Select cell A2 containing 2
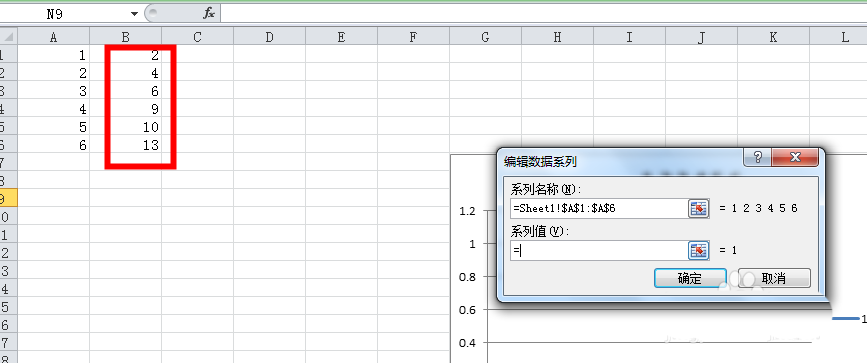Viewport: 867px width, 363px height. pos(54,72)
